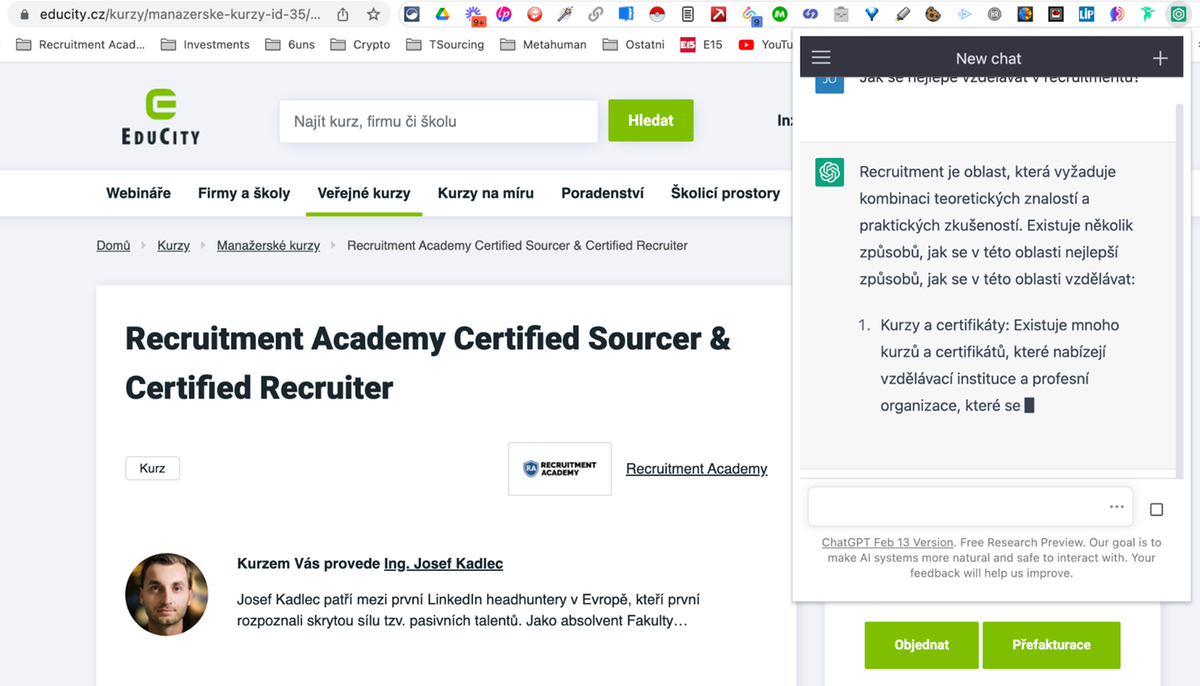This screenshot has width=1200, height=686.
Task: Click the red arrow extension icon
Action: pos(718,15)
